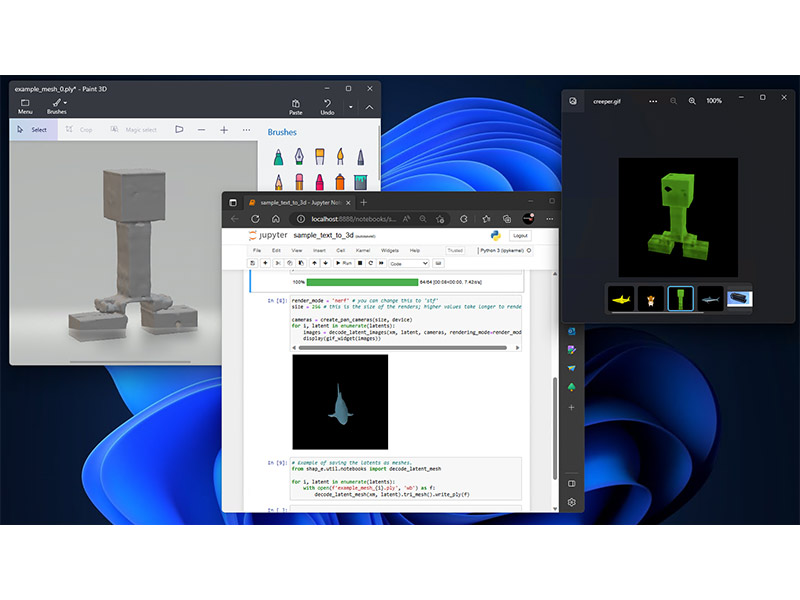The width and height of the screenshot is (800, 600).
Task: Run the selected cell with Run button
Action: tap(344, 263)
